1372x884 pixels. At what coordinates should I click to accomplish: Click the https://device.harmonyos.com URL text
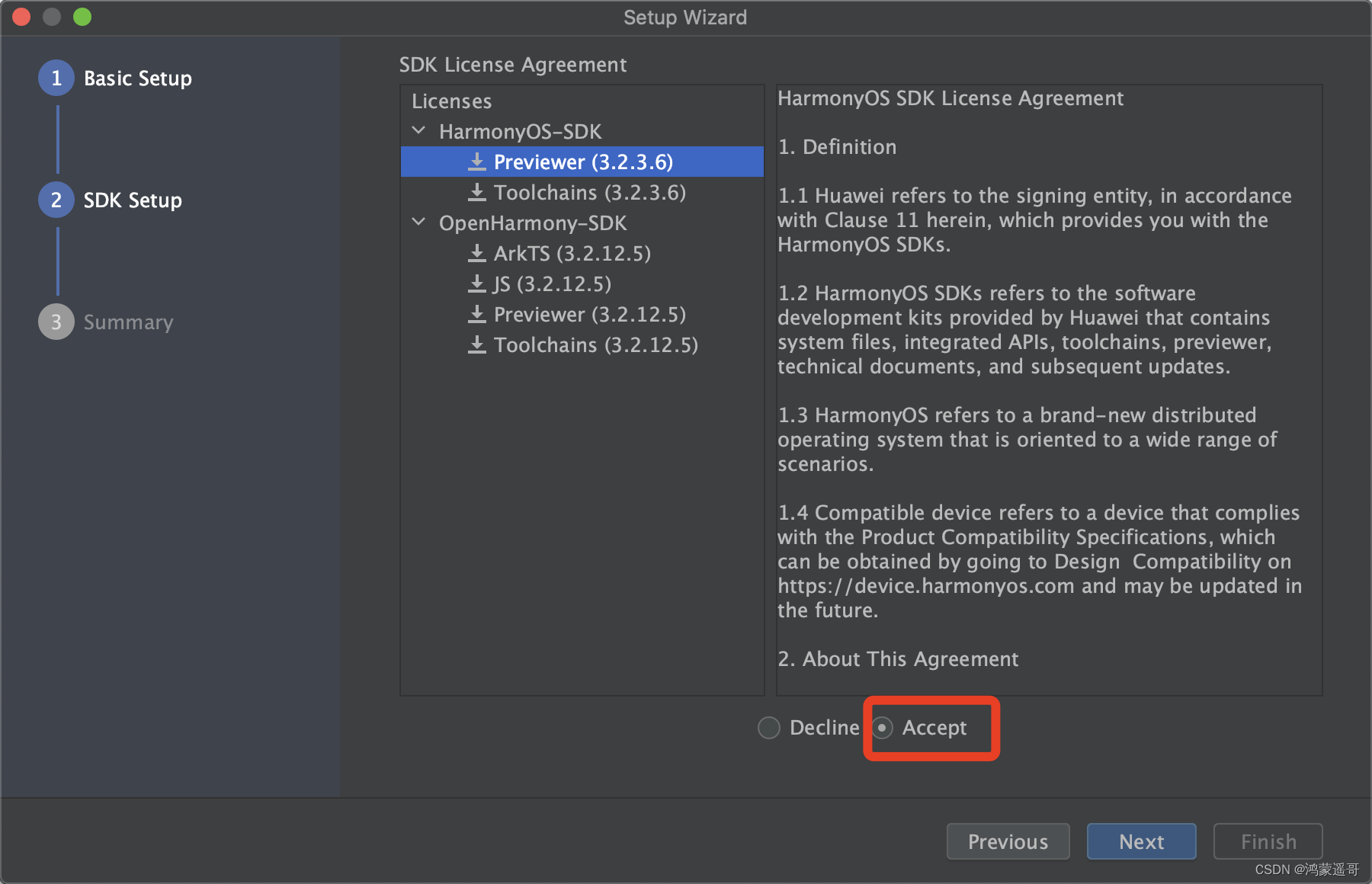point(926,586)
